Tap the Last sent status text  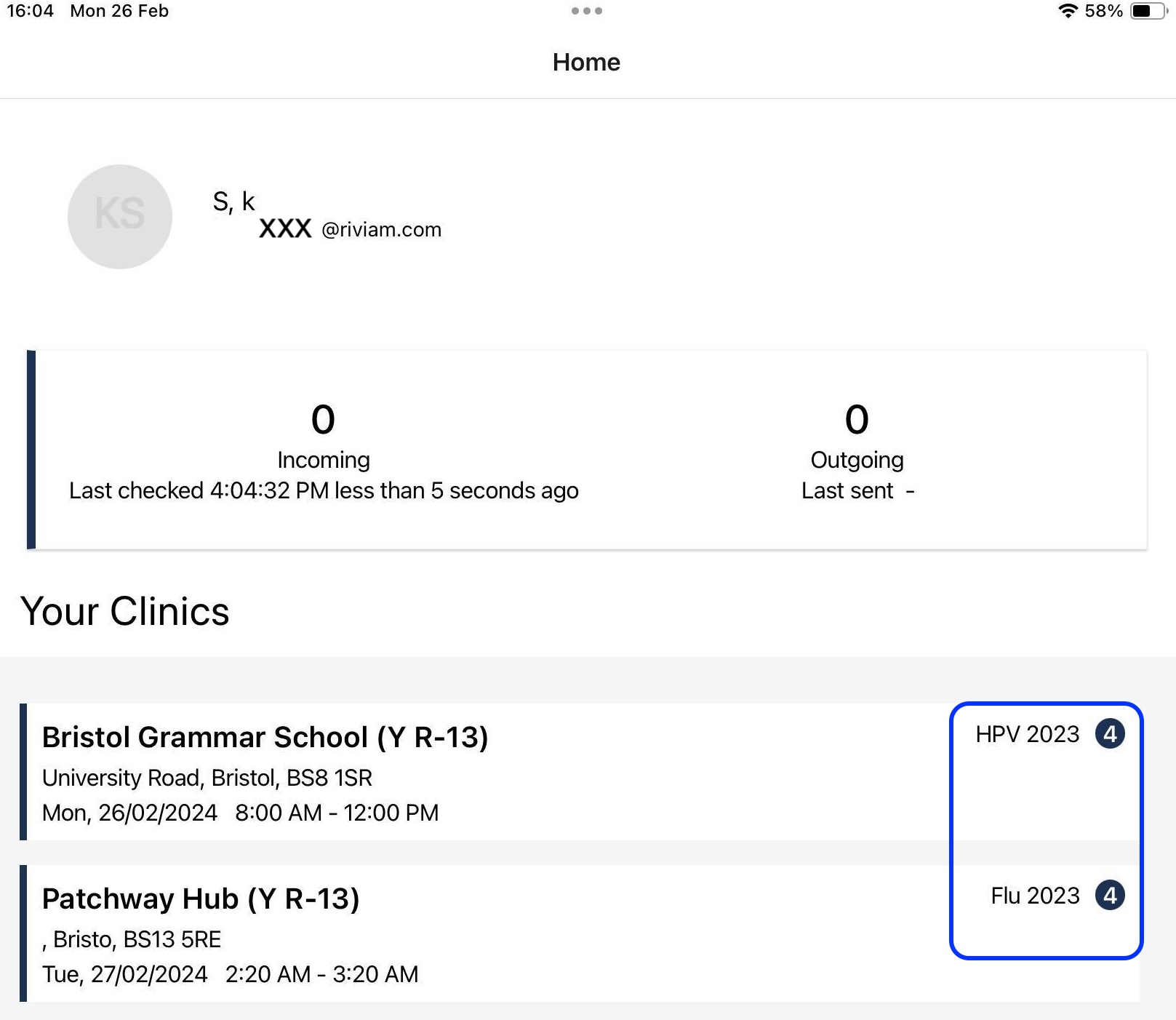click(857, 491)
